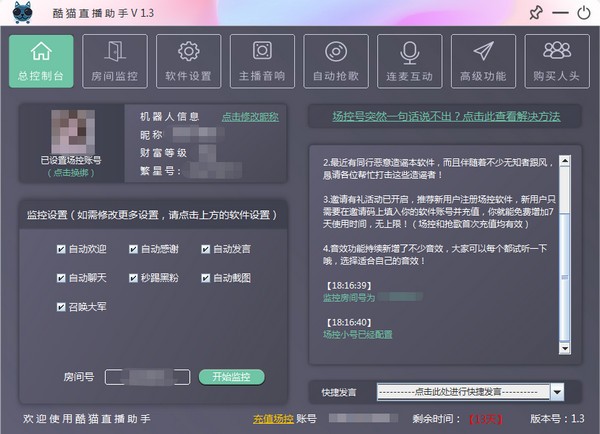Screen dimensions: 600x434
Task: Click the 机器人信息 heading
Action: 170,116
